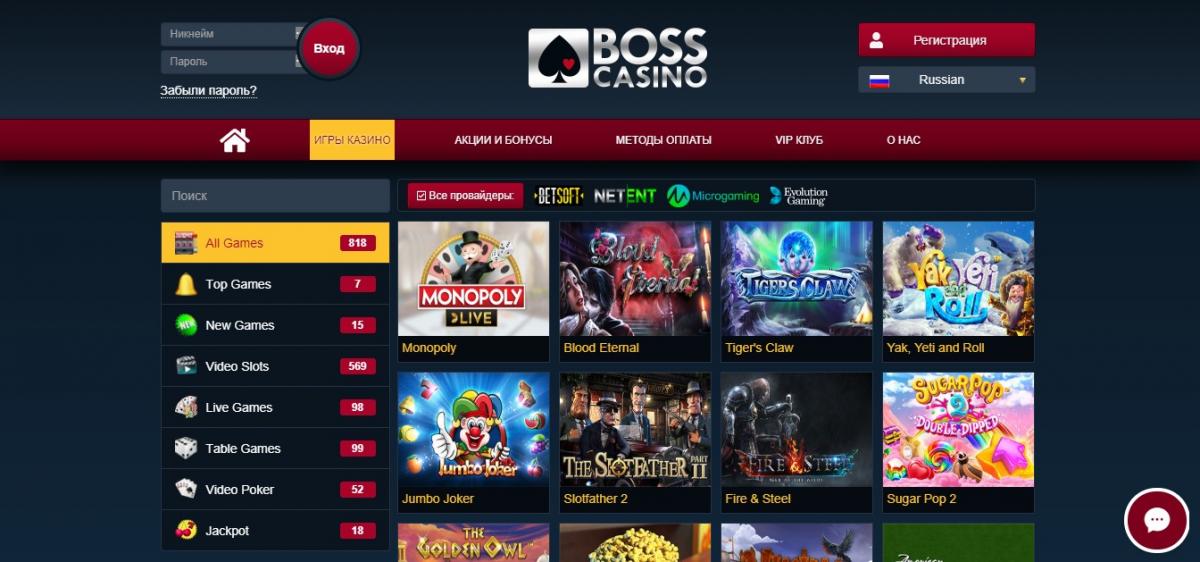
Task: Select the Video Slots category
Action: tap(275, 366)
